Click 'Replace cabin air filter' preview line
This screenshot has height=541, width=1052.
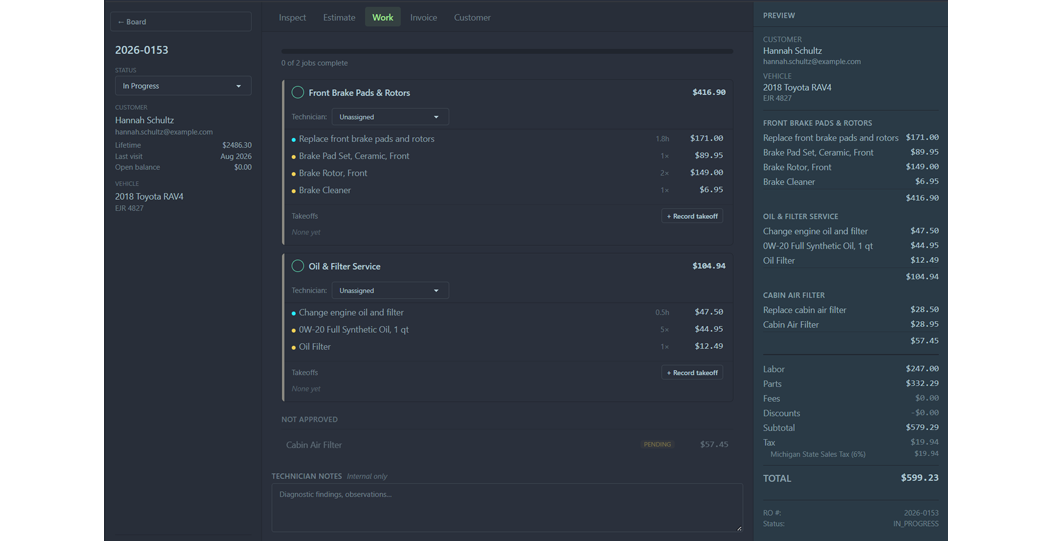pos(851,310)
